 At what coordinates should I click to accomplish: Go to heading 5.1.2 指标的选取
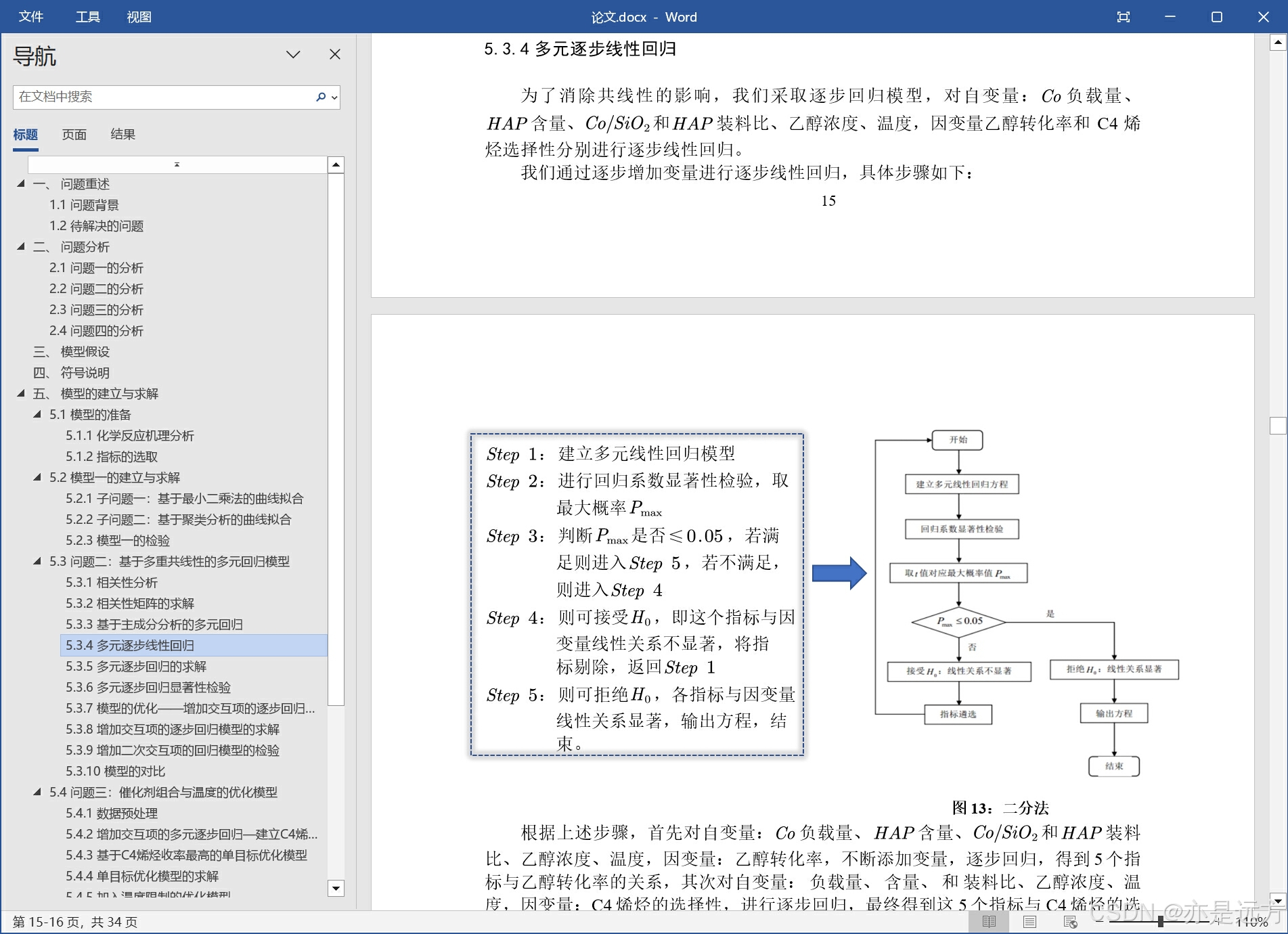112,456
